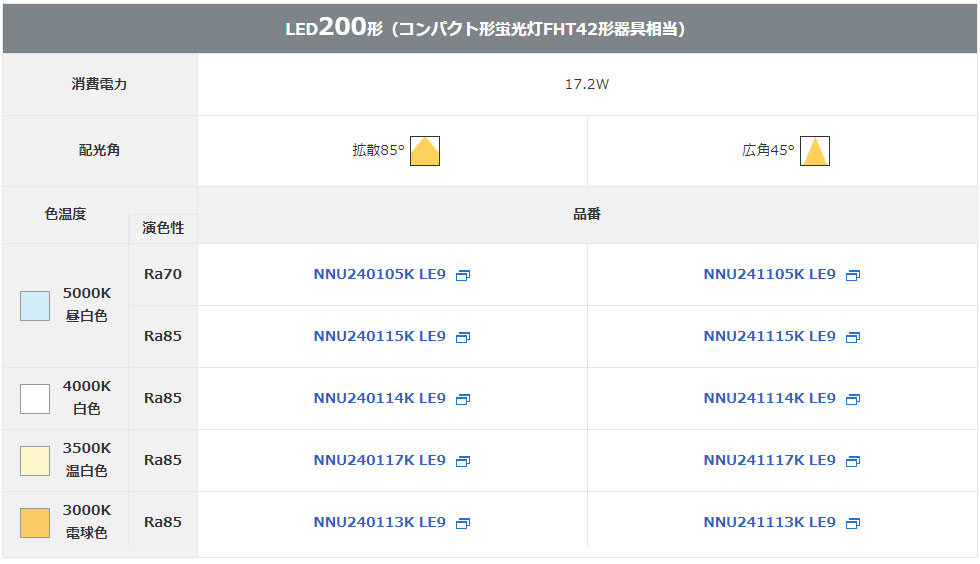The image size is (980, 564).
Task: Click new-window icon beside NNU241114K LE9
Action: click(x=852, y=399)
